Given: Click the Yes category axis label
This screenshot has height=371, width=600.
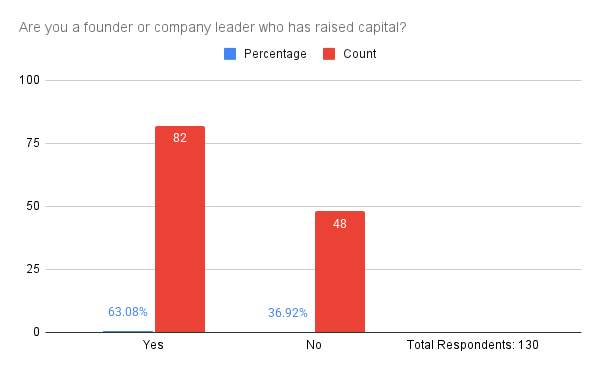Looking at the screenshot, I should [153, 345].
